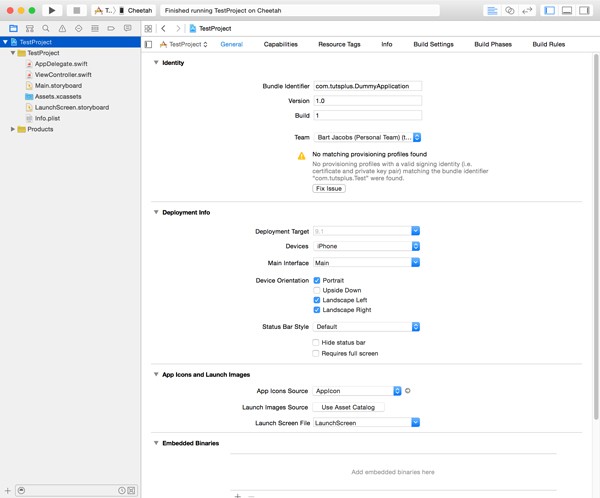The width and height of the screenshot is (600, 498).
Task: Click the Bundle Identifier field
Action: click(367, 86)
